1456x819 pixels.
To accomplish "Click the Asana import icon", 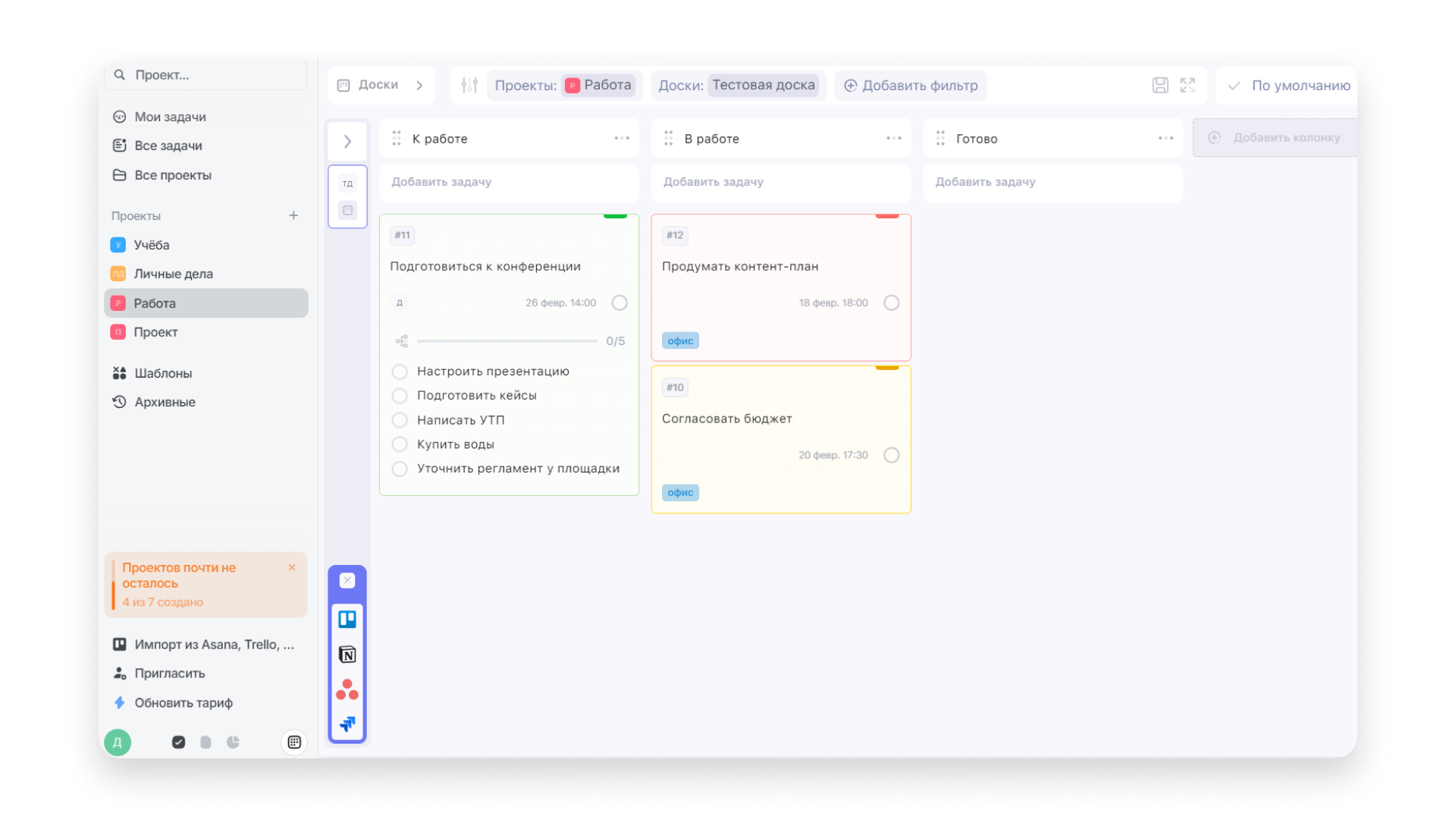I will pyautogui.click(x=347, y=689).
